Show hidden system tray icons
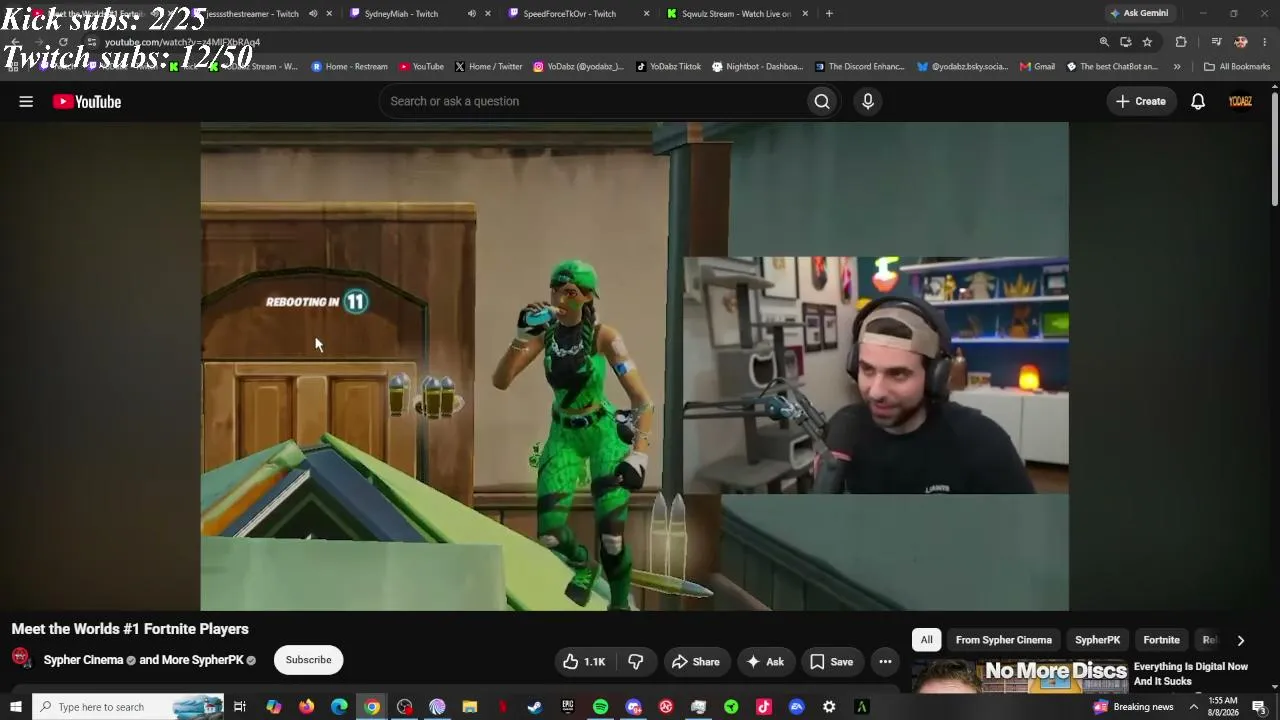 1193,707
